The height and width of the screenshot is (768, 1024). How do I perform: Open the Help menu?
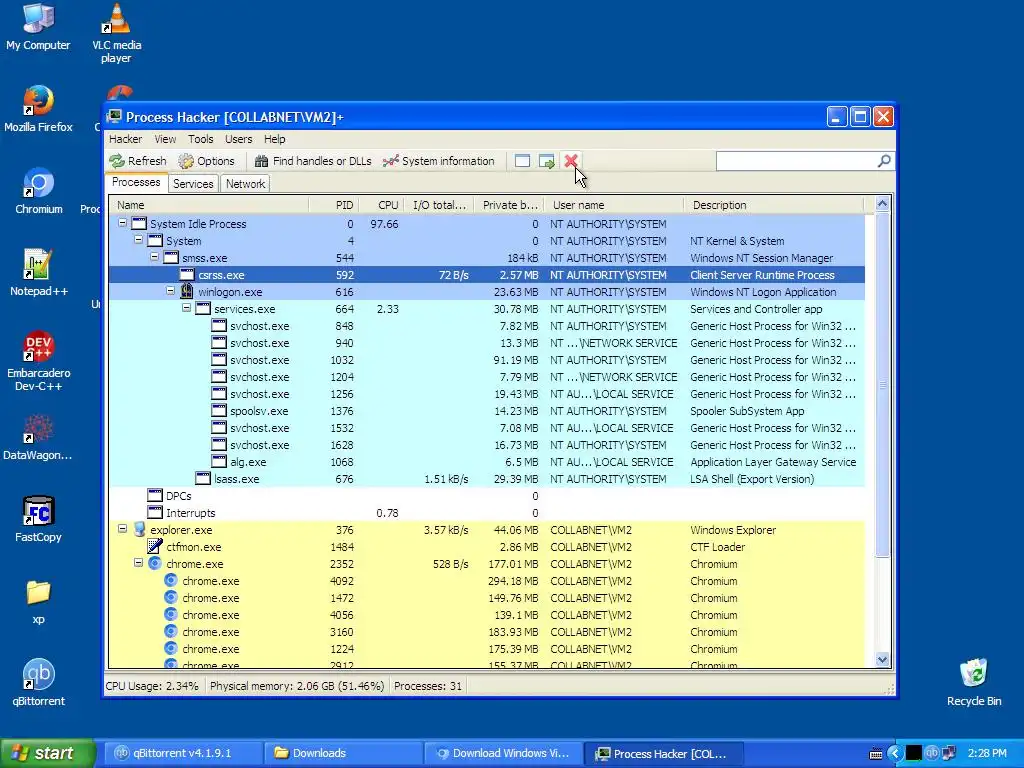tap(274, 139)
